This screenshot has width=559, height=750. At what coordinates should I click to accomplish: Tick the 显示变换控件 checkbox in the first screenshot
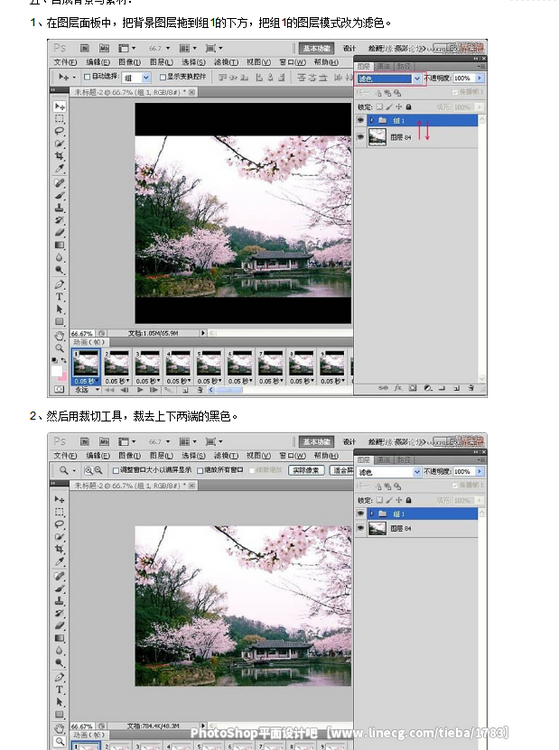click(163, 77)
